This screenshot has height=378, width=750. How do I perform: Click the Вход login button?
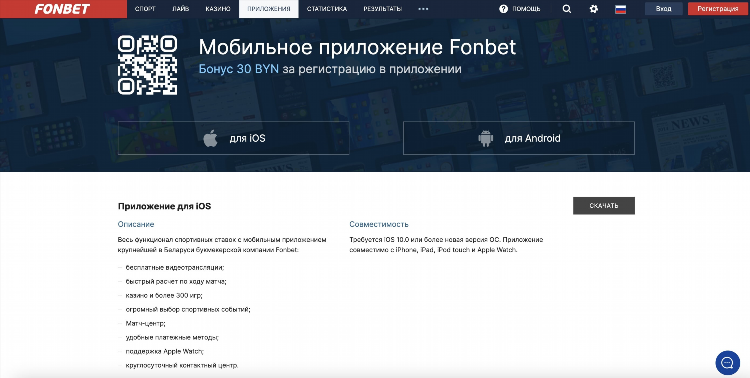point(663,9)
